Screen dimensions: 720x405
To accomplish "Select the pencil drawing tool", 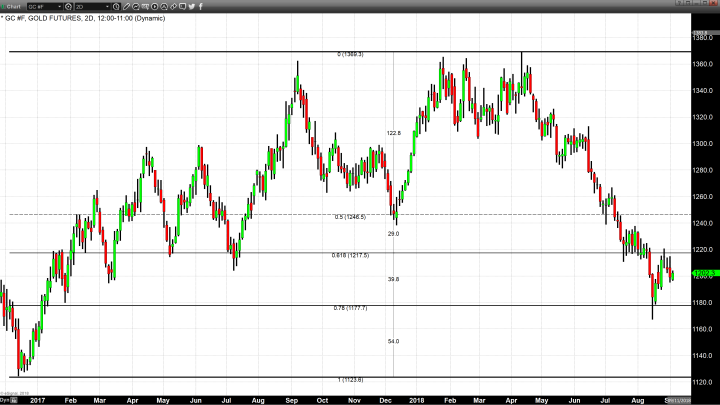I will (x=128, y=6).
